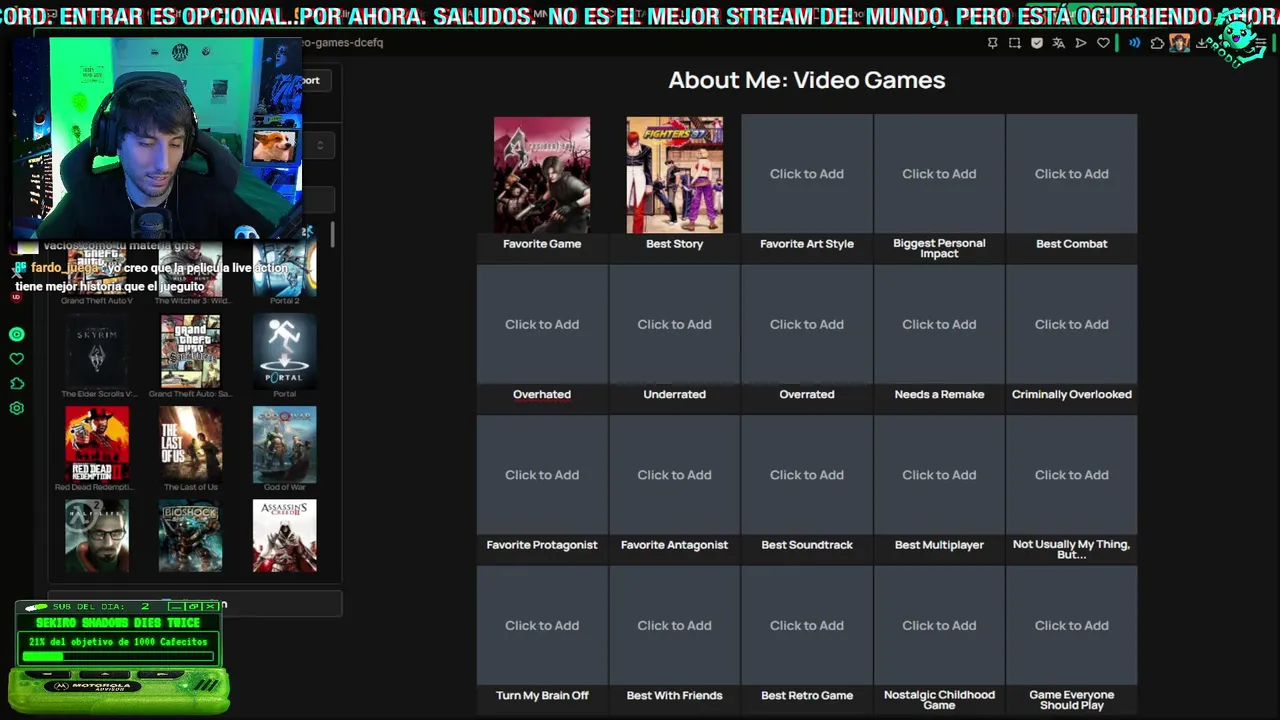Click the browser address bar URL
This screenshot has height=720, width=1280.
click(x=342, y=43)
